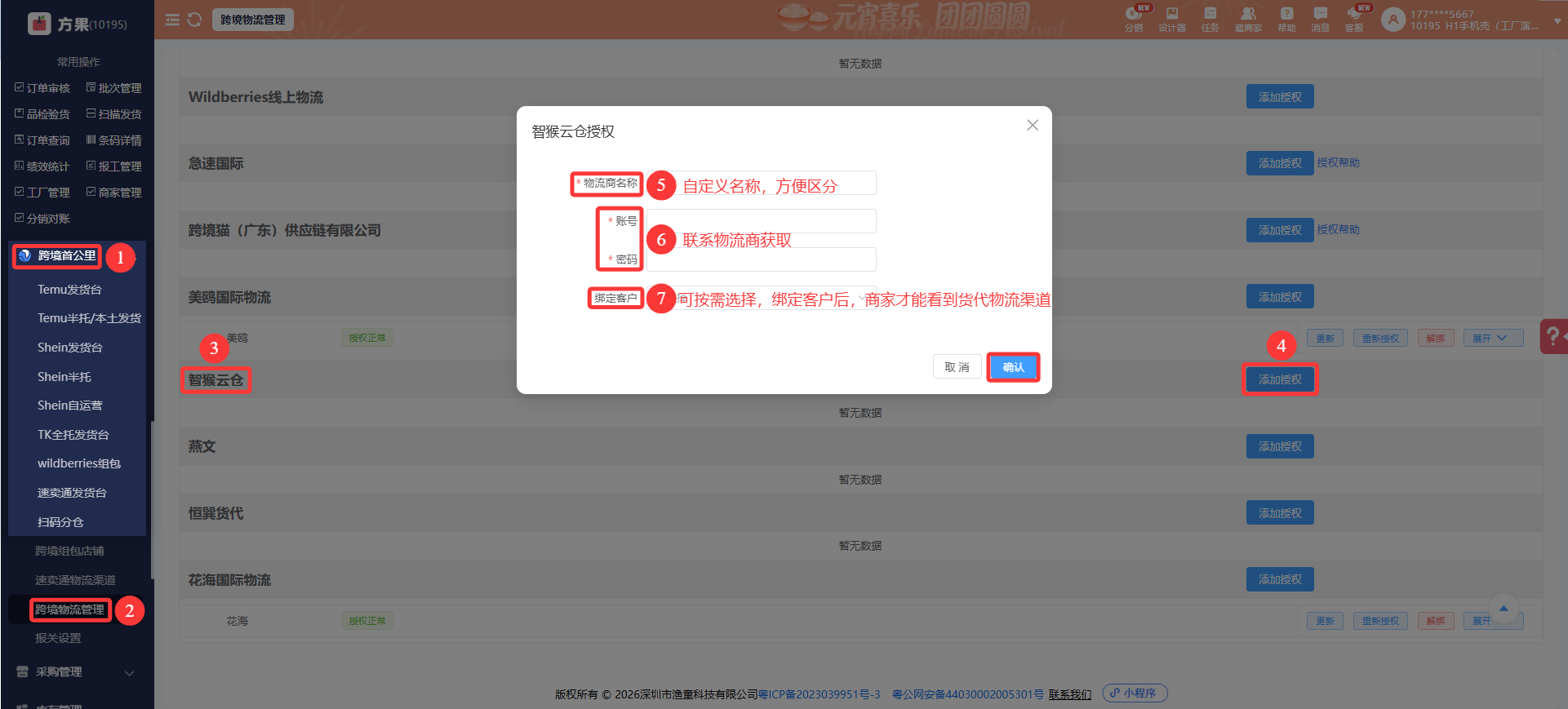Focus the 物流商名称 input field
Screen dimensions: 1568x709
761,183
